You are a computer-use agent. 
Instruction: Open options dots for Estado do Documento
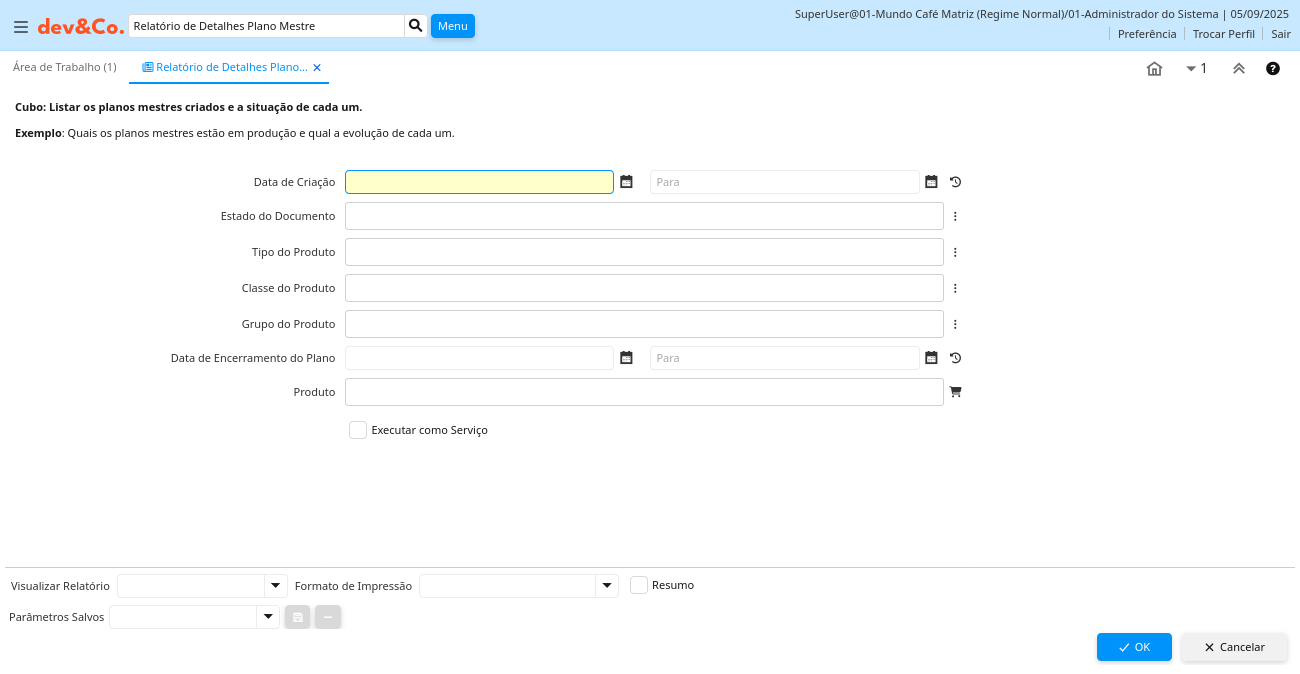point(955,216)
